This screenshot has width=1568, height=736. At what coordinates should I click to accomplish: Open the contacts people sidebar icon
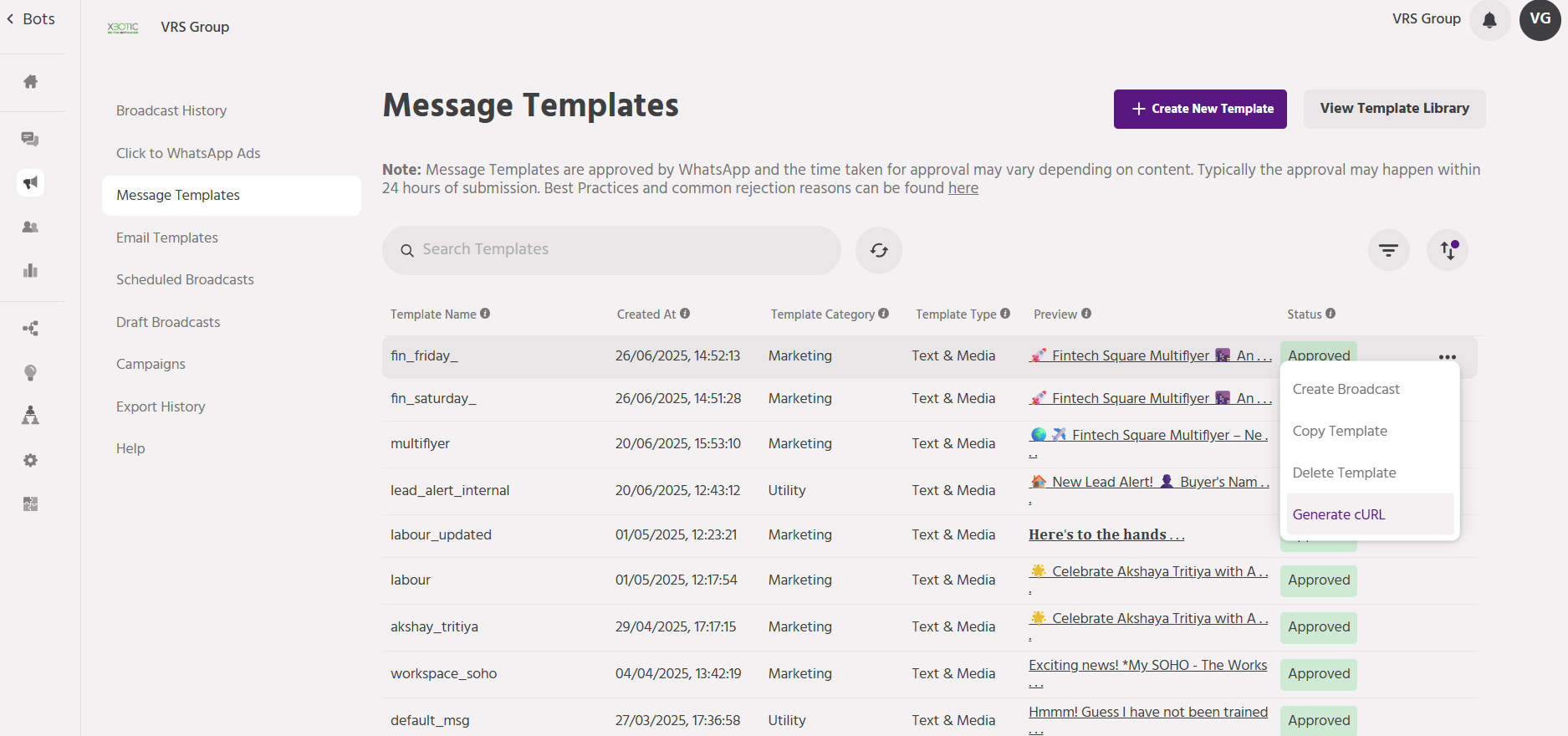point(31,227)
